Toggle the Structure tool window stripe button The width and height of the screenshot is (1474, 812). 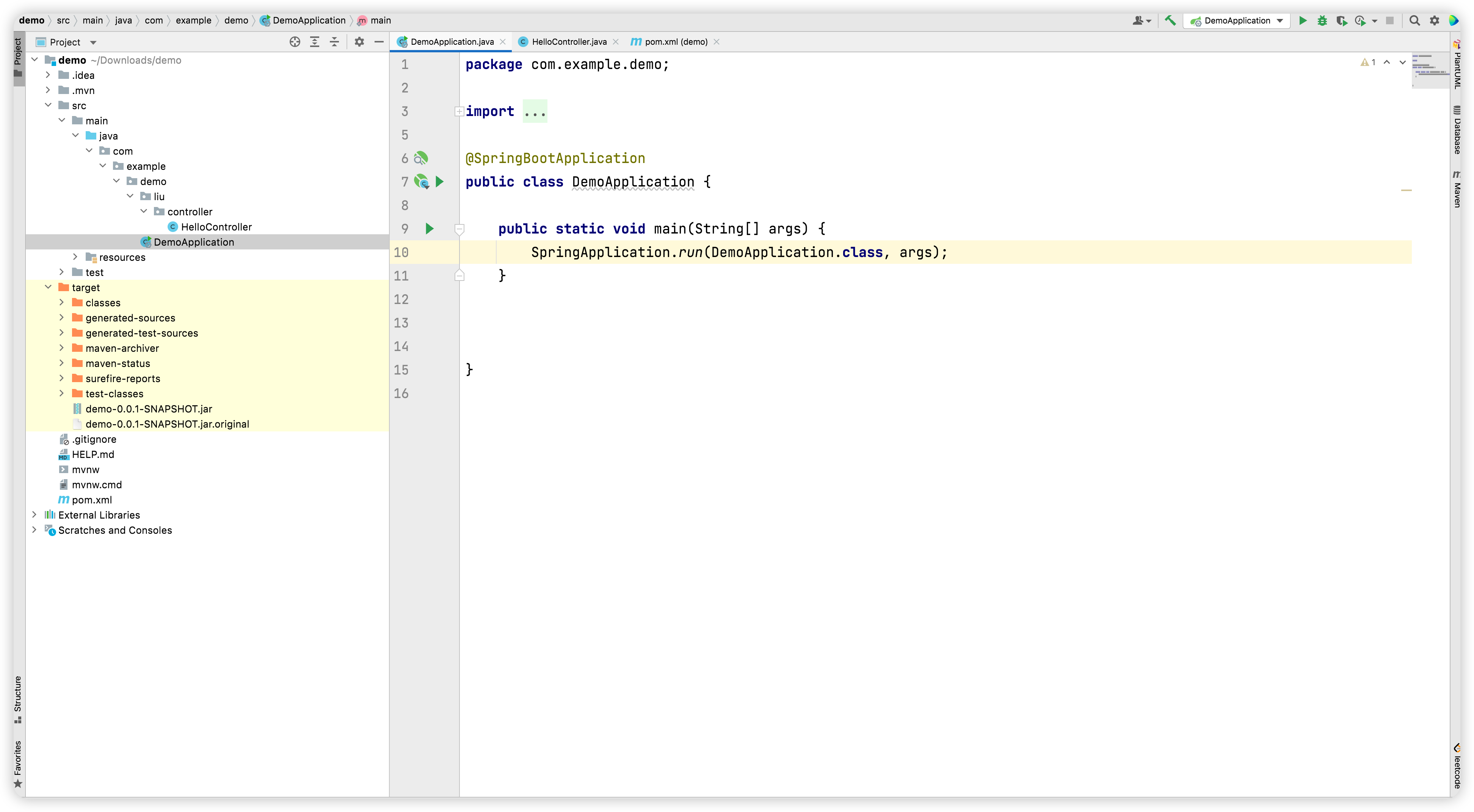pos(18,699)
